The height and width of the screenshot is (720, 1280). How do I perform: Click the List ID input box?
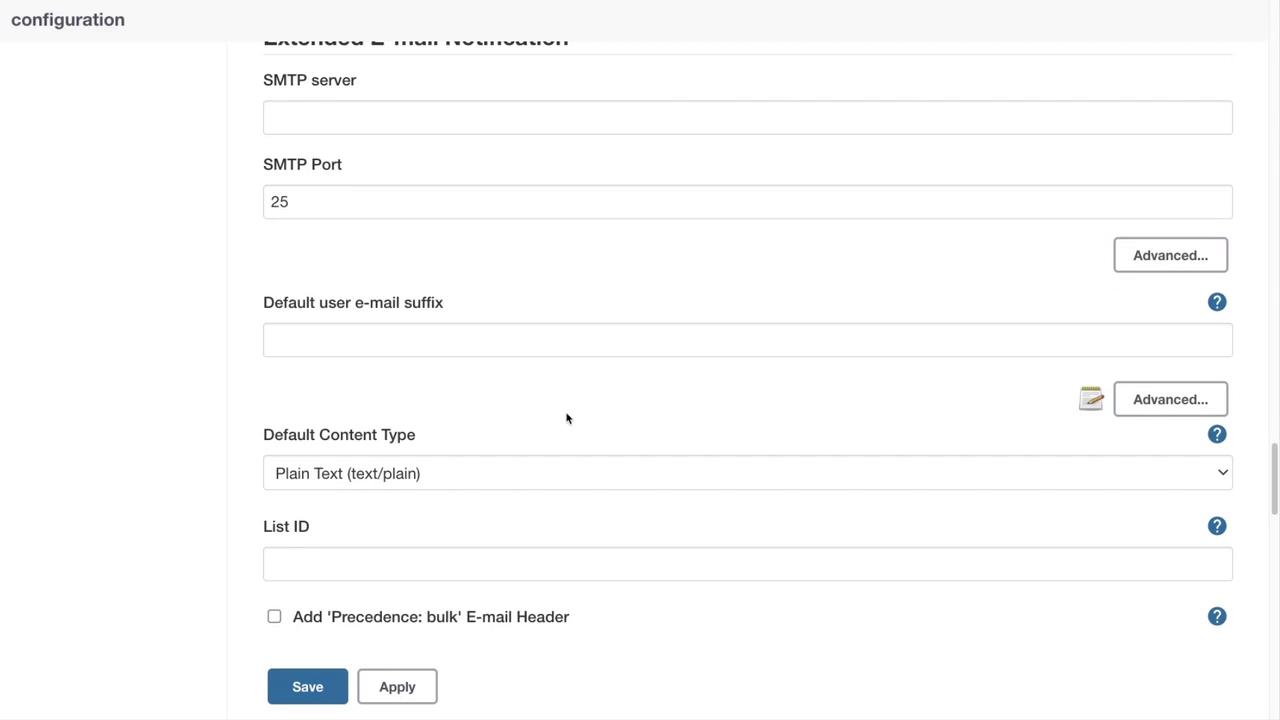pyautogui.click(x=747, y=564)
